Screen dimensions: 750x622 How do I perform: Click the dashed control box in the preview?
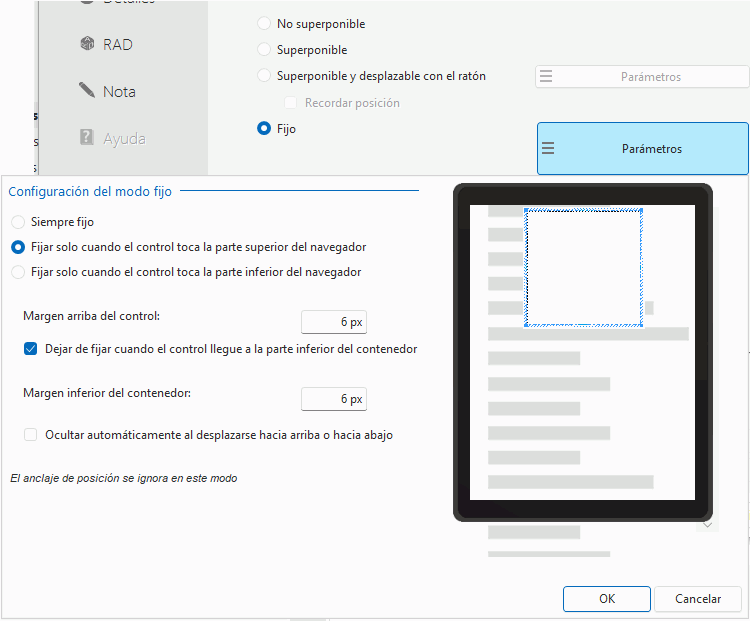(x=584, y=268)
